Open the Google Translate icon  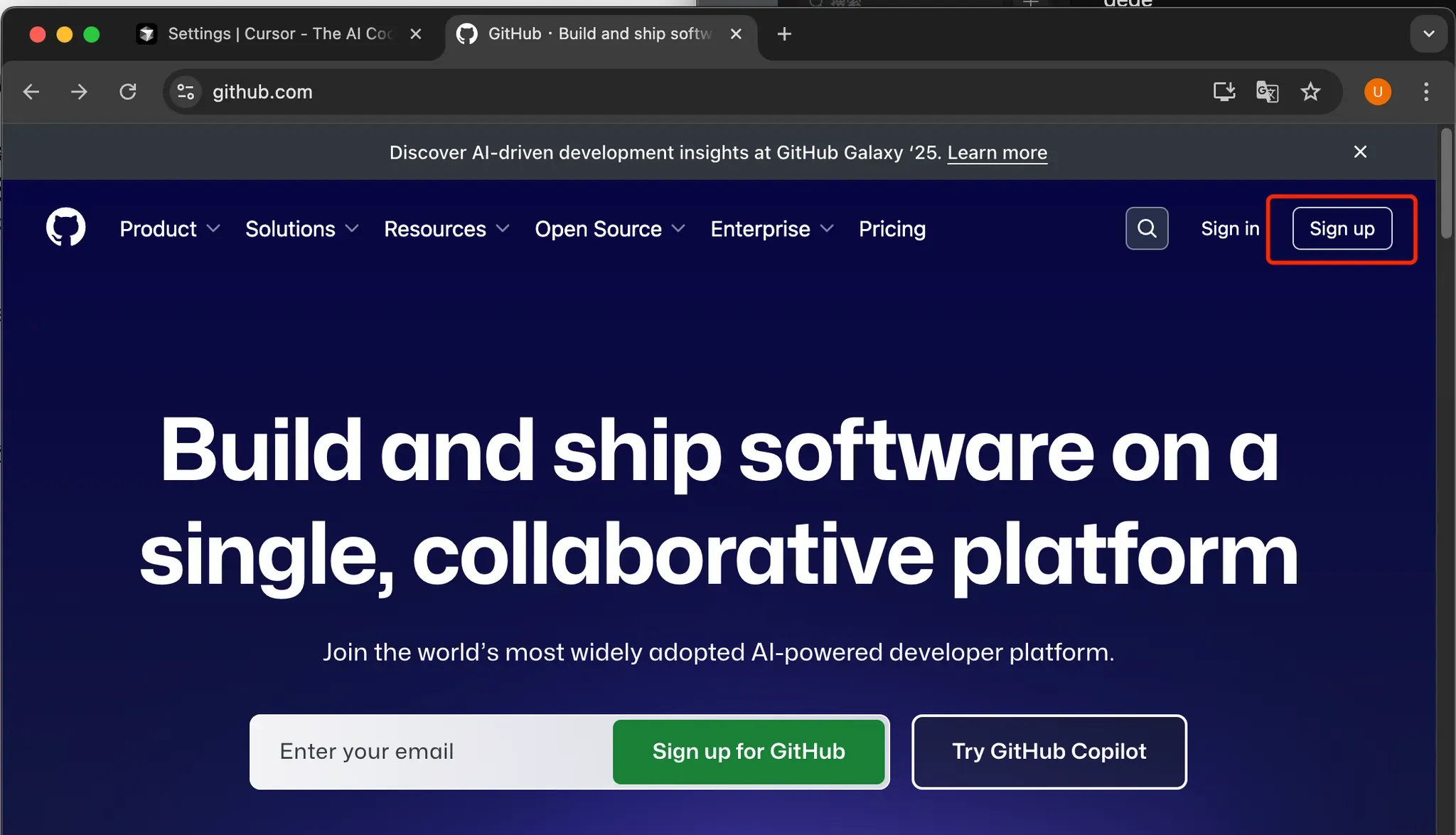pyautogui.click(x=1267, y=92)
